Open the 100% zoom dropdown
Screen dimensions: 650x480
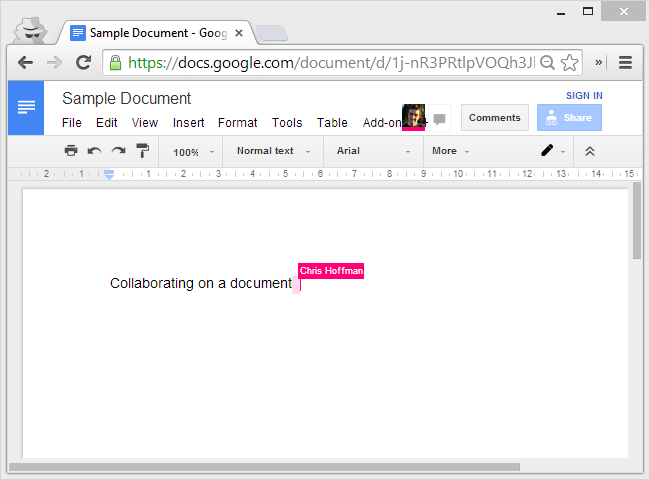[x=192, y=152]
